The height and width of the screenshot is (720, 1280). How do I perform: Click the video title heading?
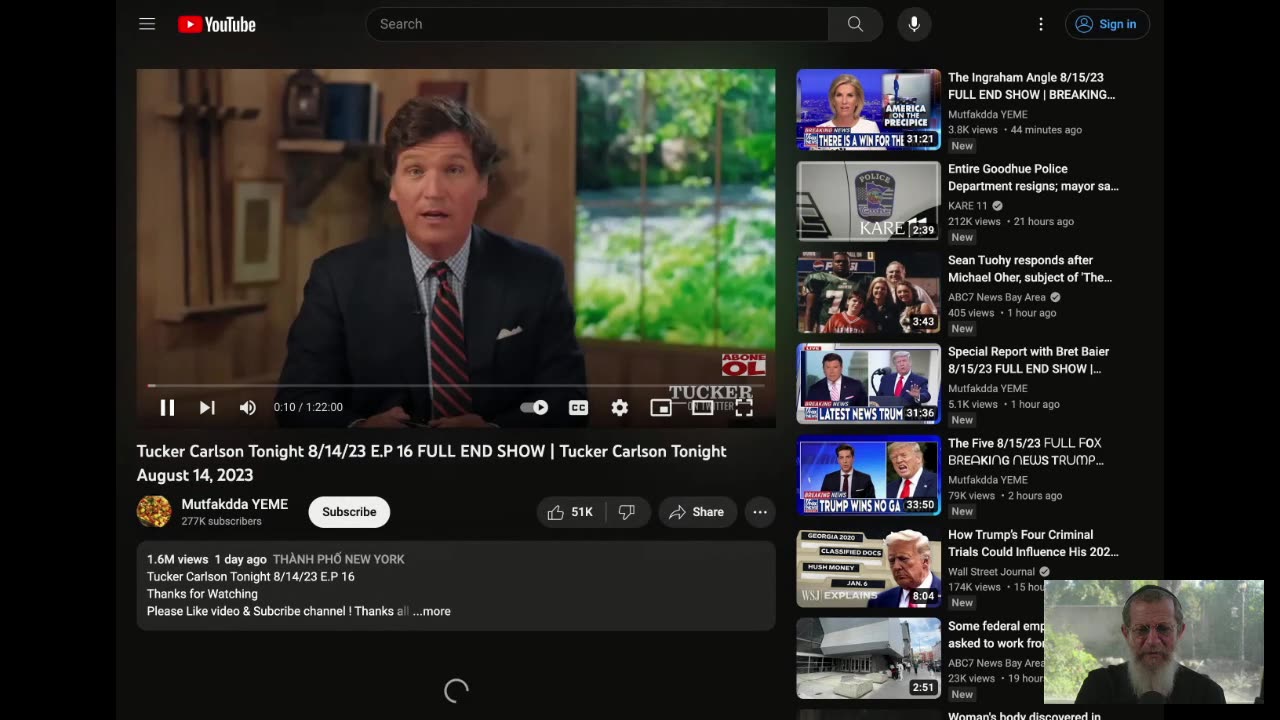pyautogui.click(x=432, y=463)
